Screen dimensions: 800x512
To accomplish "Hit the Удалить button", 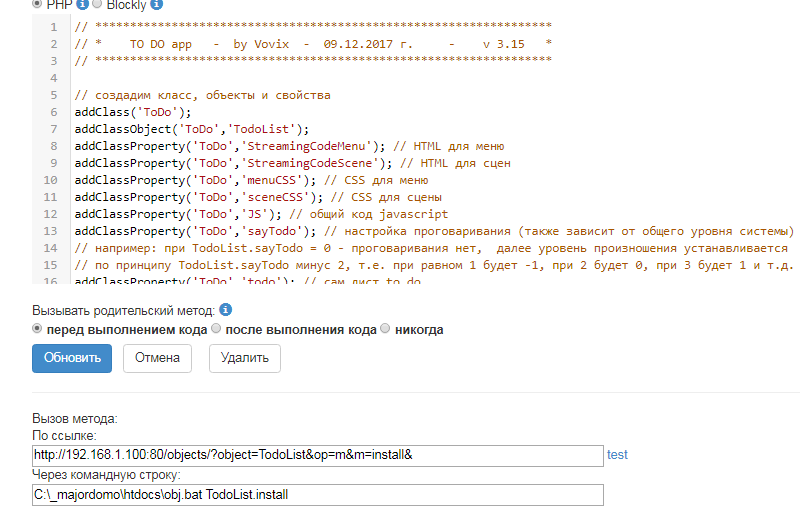I will (x=244, y=358).
